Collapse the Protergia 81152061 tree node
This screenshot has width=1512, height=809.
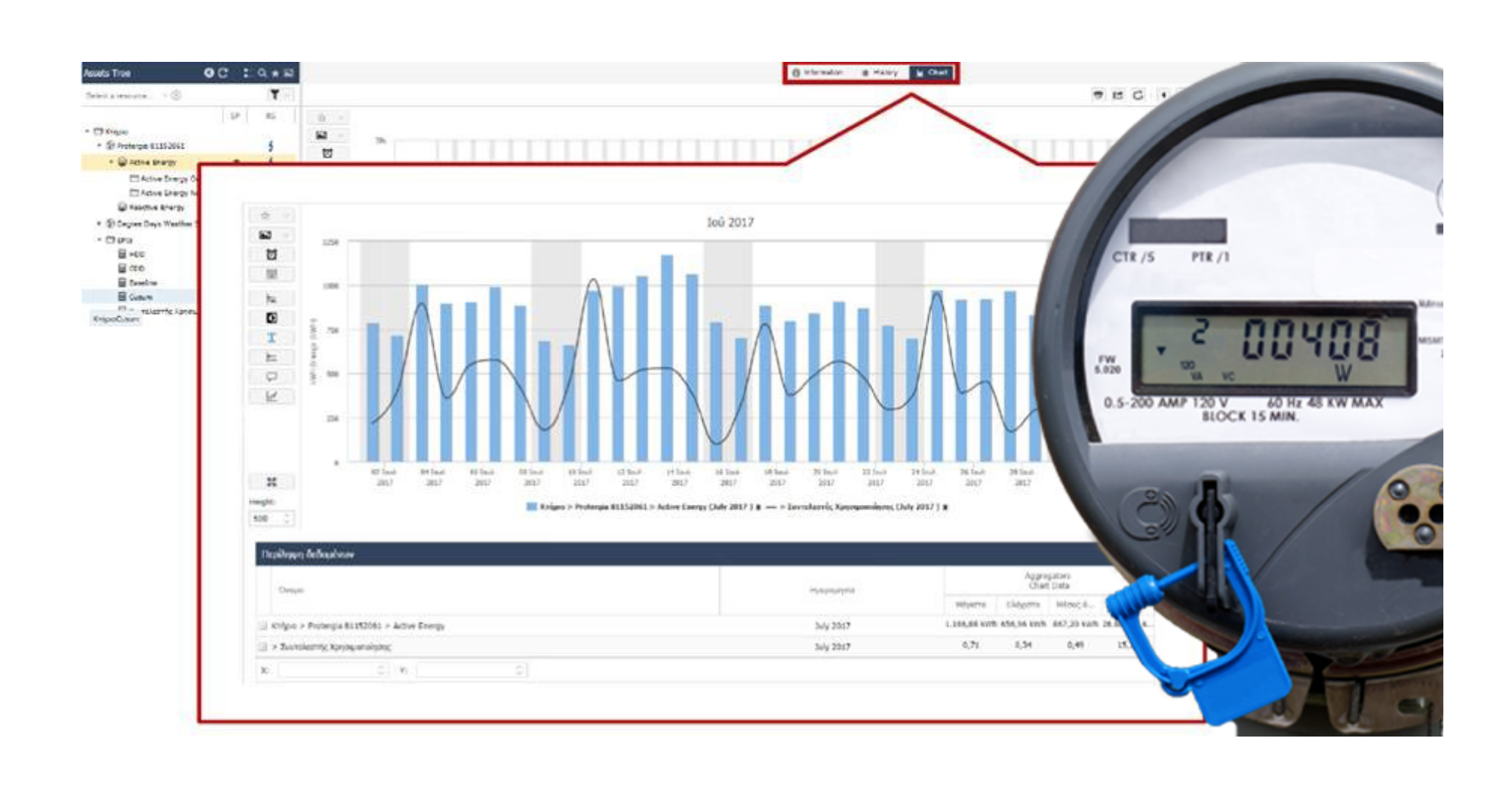tap(99, 145)
